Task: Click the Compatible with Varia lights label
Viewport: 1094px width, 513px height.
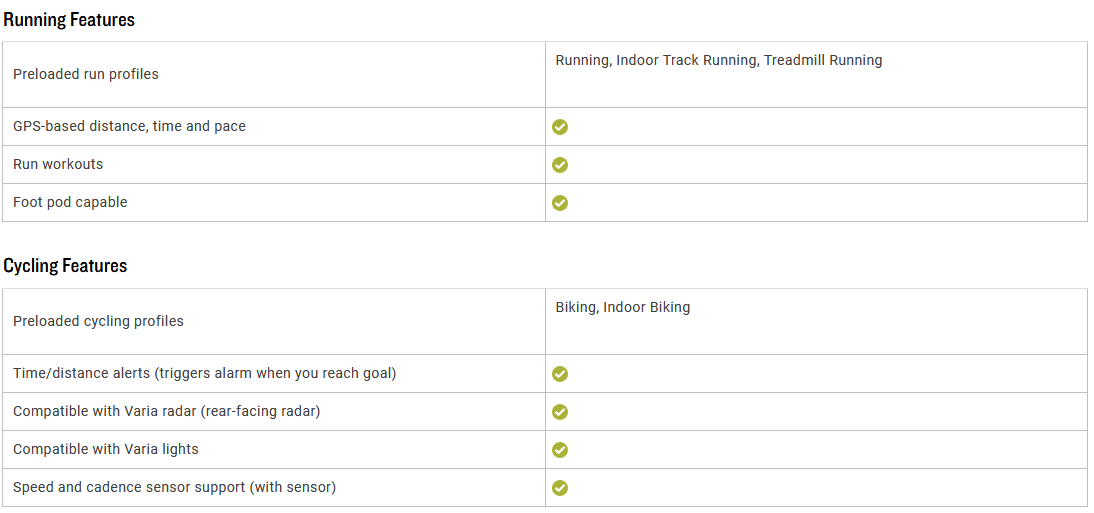Action: (x=105, y=449)
